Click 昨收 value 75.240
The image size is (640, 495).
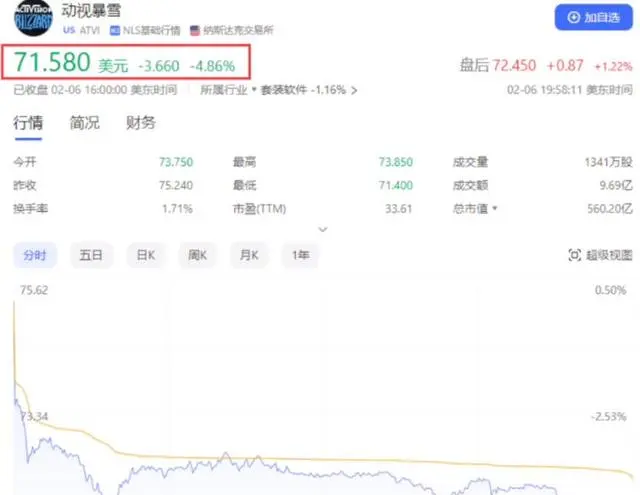[176, 186]
